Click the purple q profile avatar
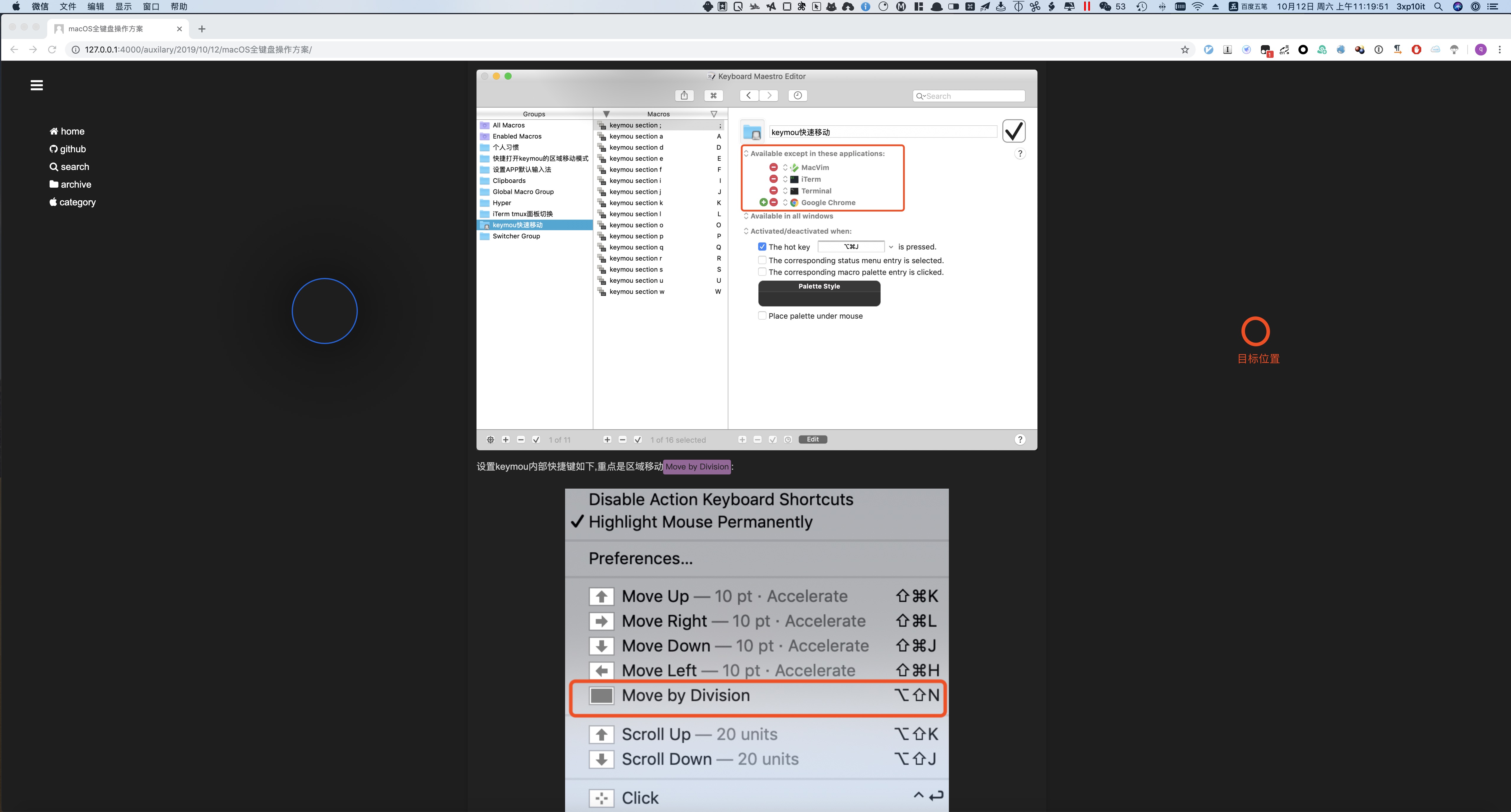The width and height of the screenshot is (1511, 812). coord(1481,50)
